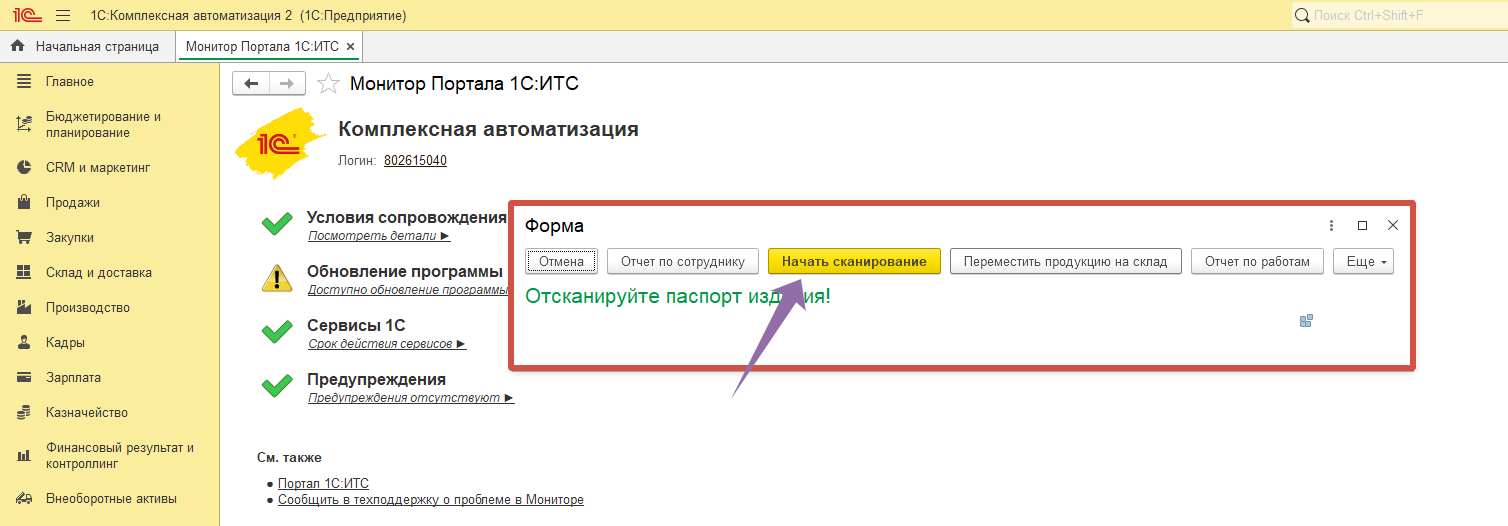Viewport: 1508px width, 526px height.
Task: Click the search field Поиск Ctrl+Shift+F
Action: click(1400, 16)
